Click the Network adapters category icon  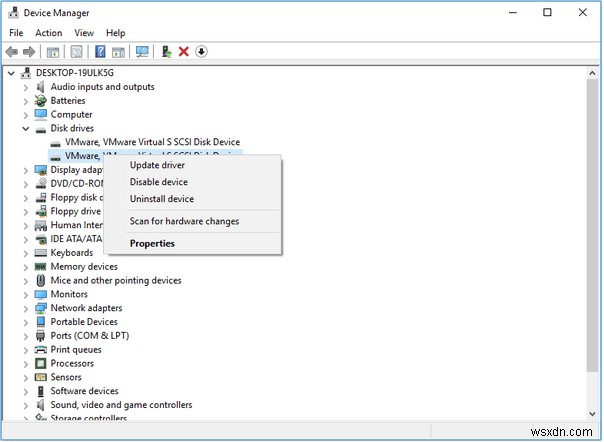click(x=40, y=308)
